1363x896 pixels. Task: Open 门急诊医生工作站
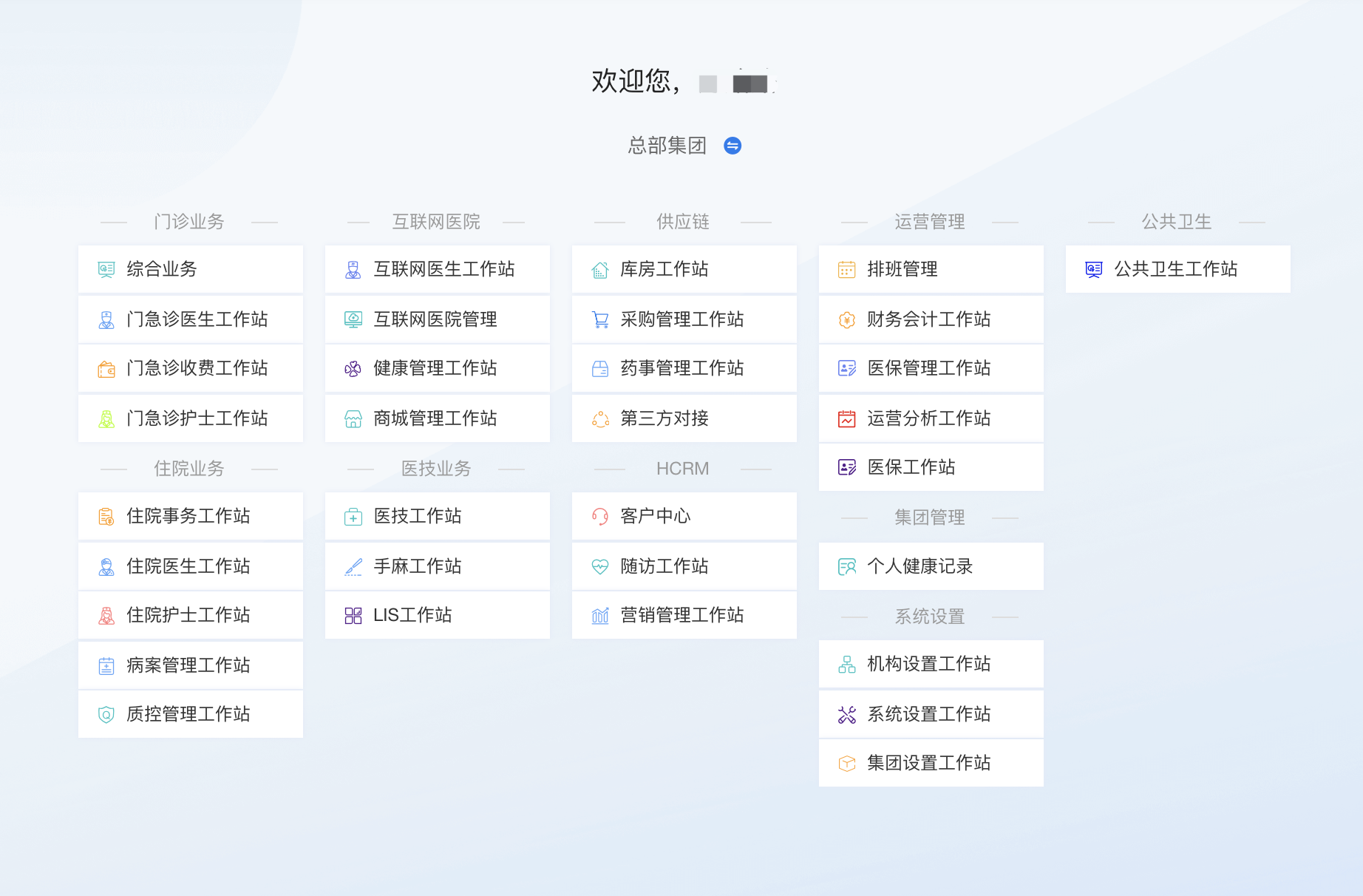(x=191, y=319)
